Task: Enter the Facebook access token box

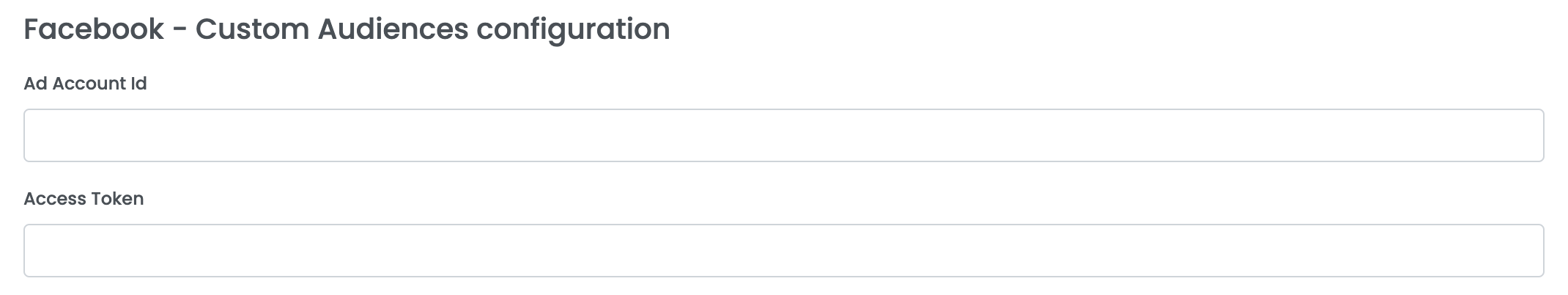Action: point(783,250)
